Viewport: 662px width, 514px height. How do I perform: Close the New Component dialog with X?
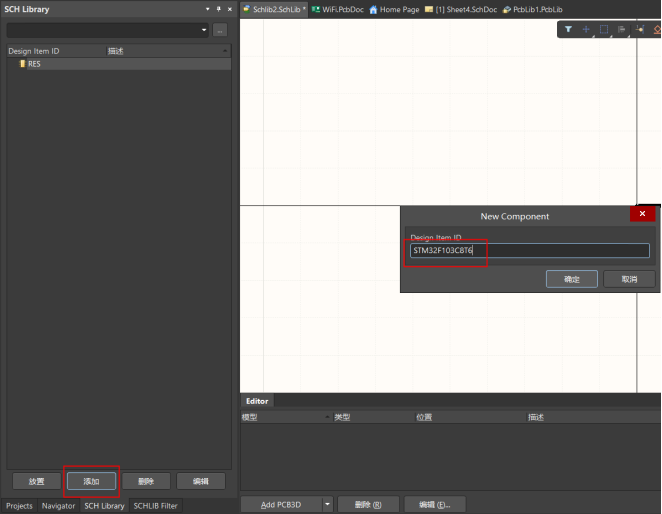coord(642,214)
